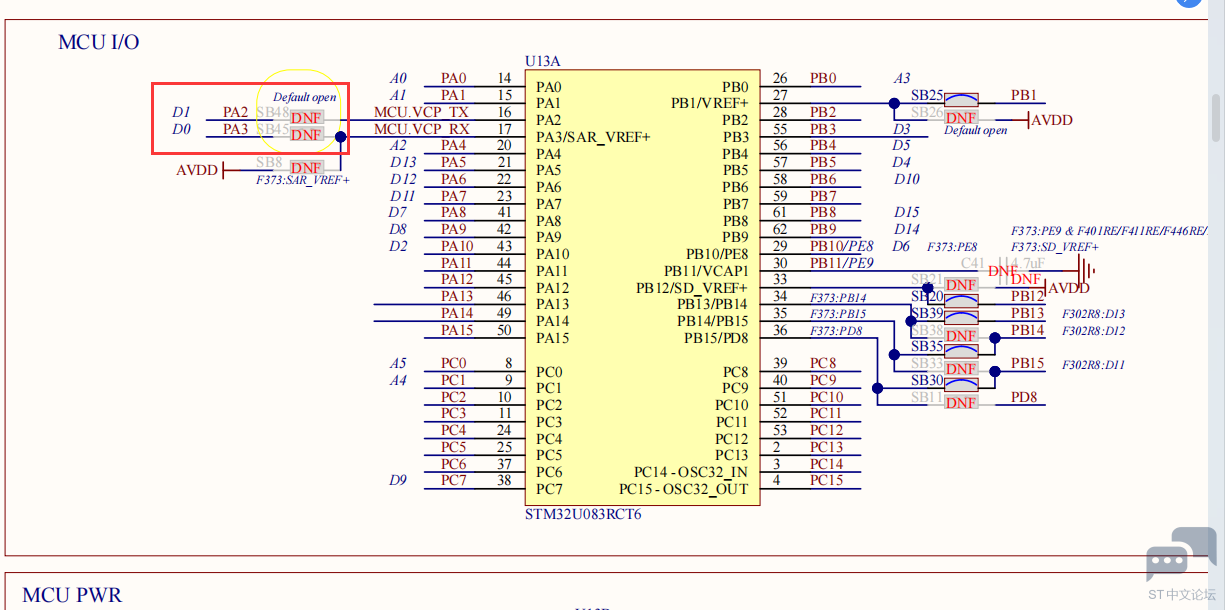Click the PC15 - OSC32_OUT pin name
The height and width of the screenshot is (610, 1225).
(683, 489)
